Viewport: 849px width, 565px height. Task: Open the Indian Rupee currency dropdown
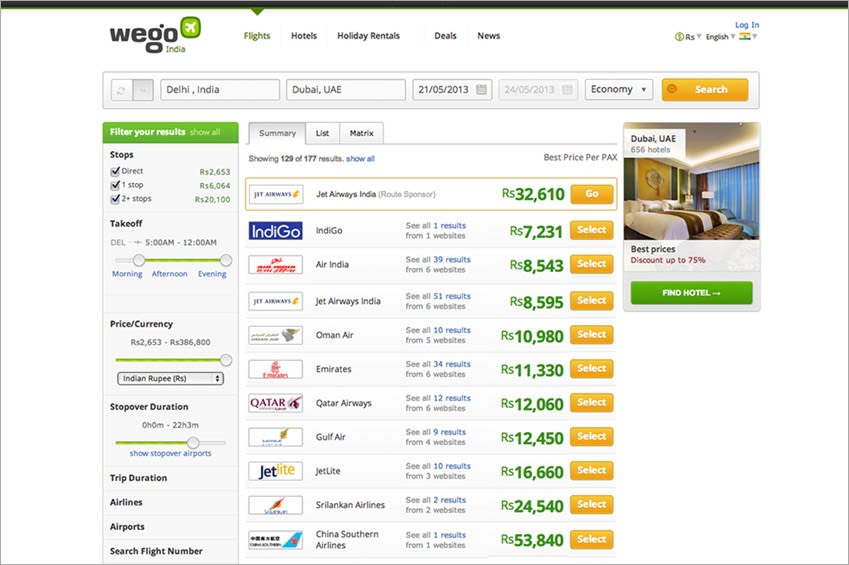tap(171, 379)
